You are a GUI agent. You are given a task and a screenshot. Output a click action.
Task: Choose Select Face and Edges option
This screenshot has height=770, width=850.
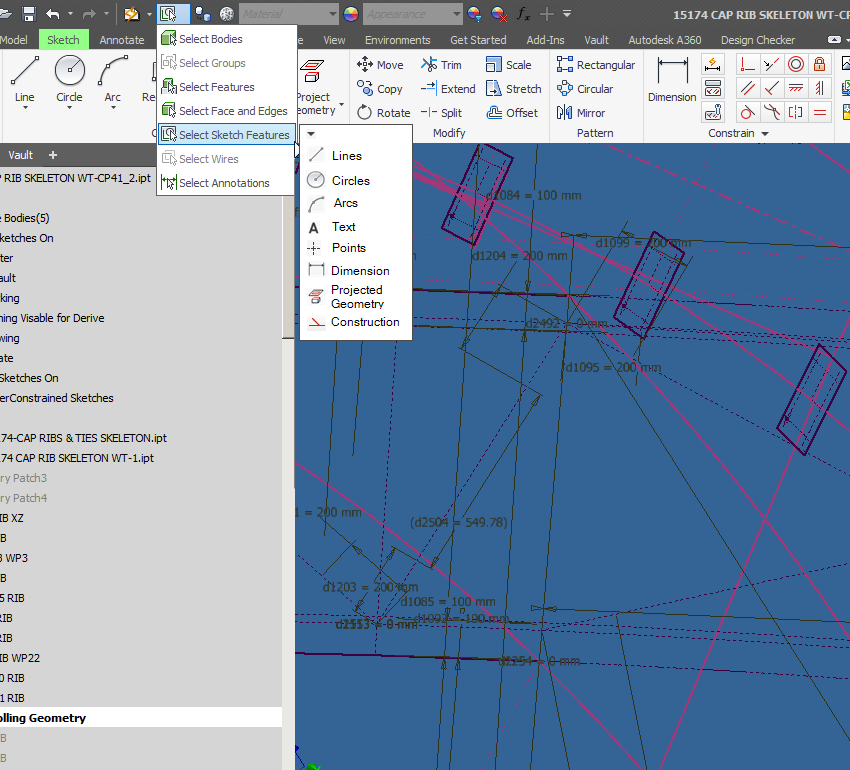pos(232,111)
